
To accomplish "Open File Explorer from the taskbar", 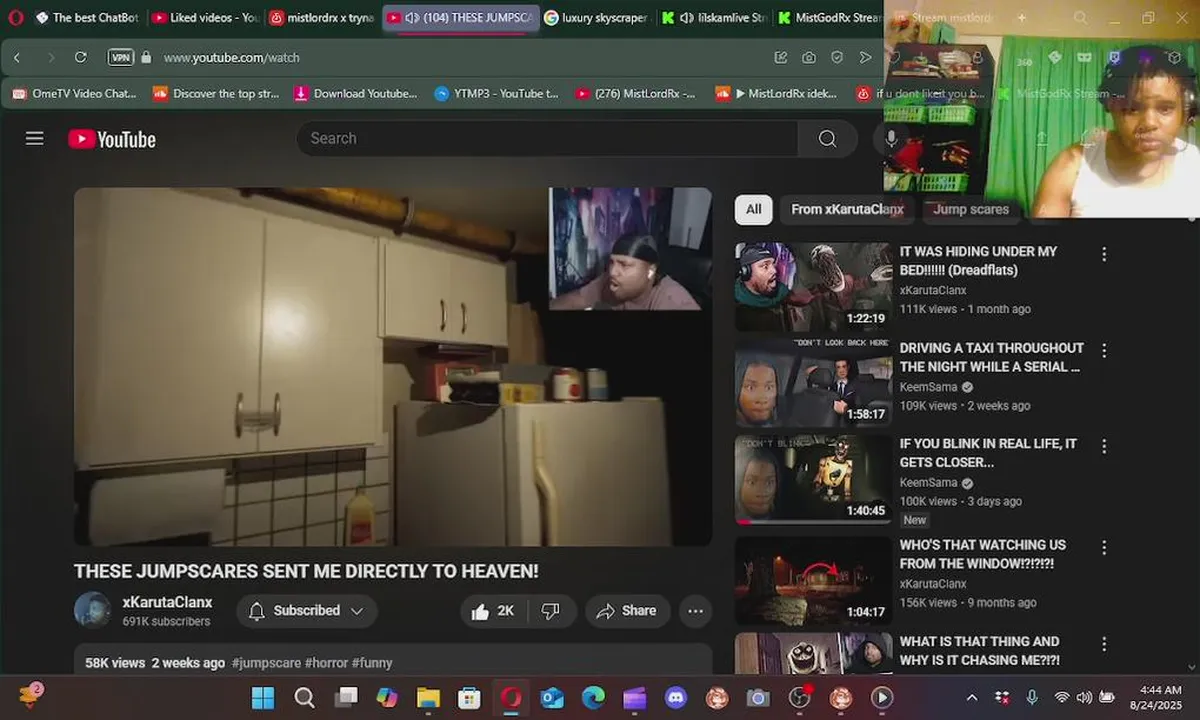I will pyautogui.click(x=428, y=697).
